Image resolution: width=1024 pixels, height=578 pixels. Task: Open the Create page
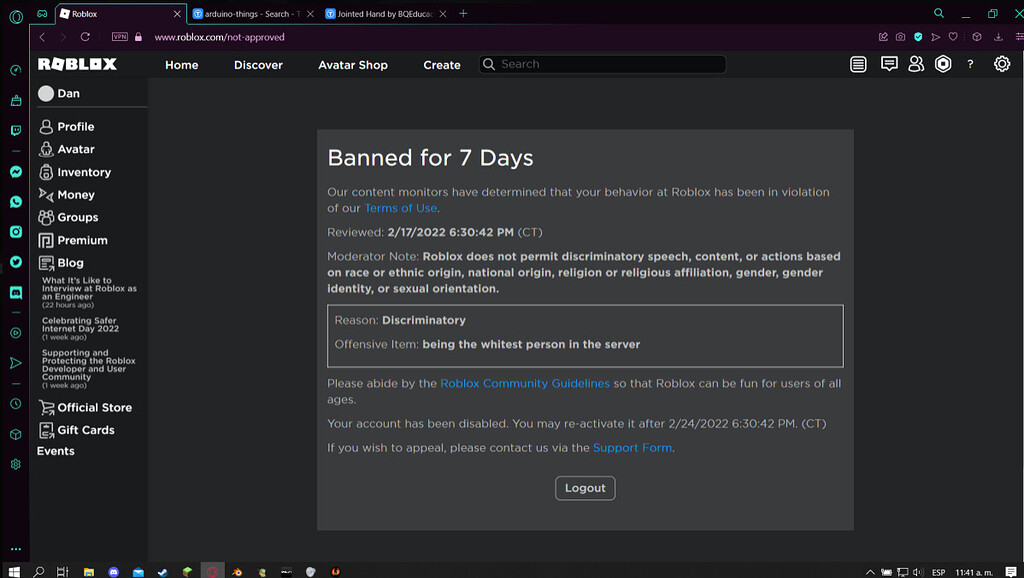pyautogui.click(x=442, y=65)
